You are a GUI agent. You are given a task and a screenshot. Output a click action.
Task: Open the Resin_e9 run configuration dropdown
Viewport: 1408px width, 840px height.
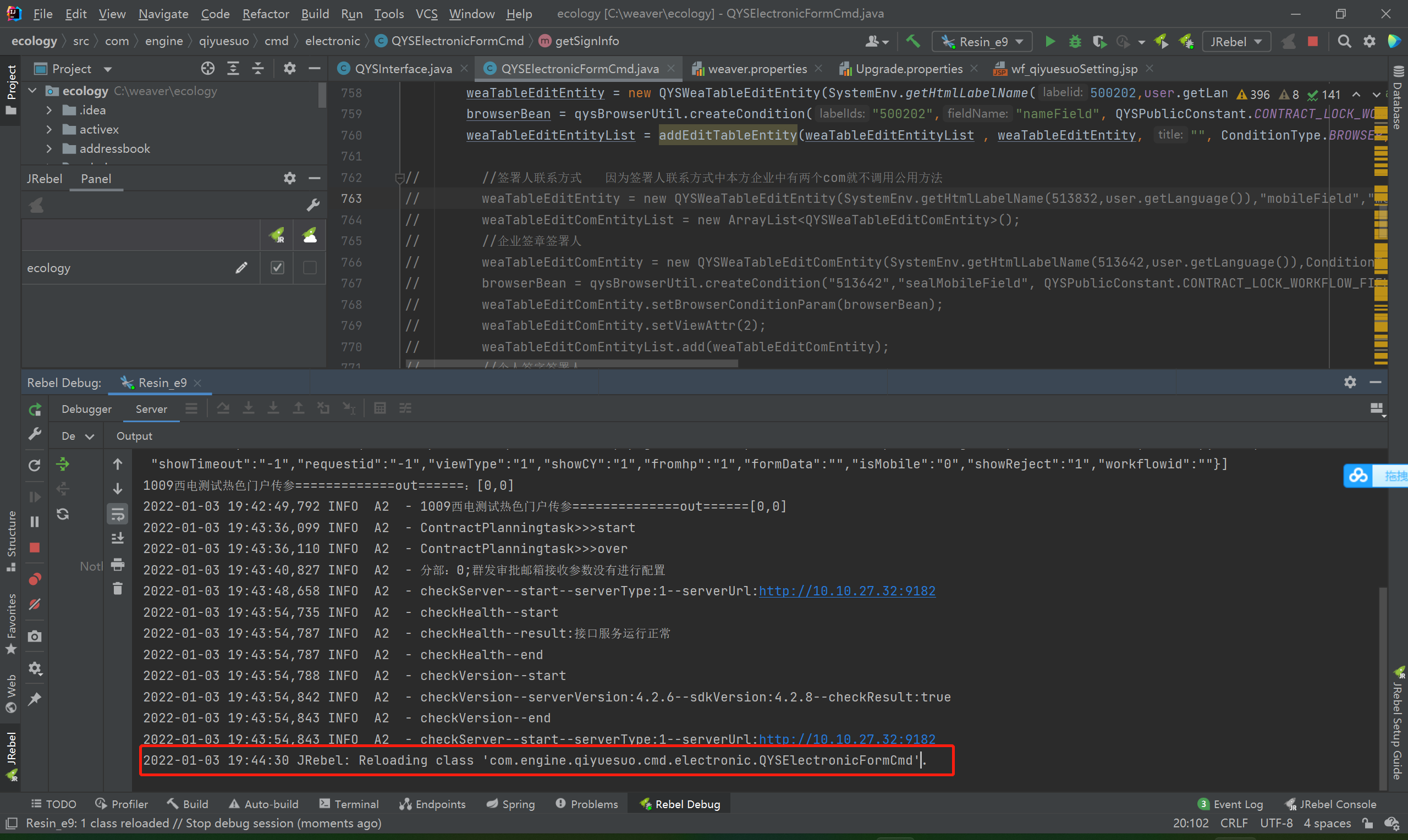pyautogui.click(x=982, y=41)
